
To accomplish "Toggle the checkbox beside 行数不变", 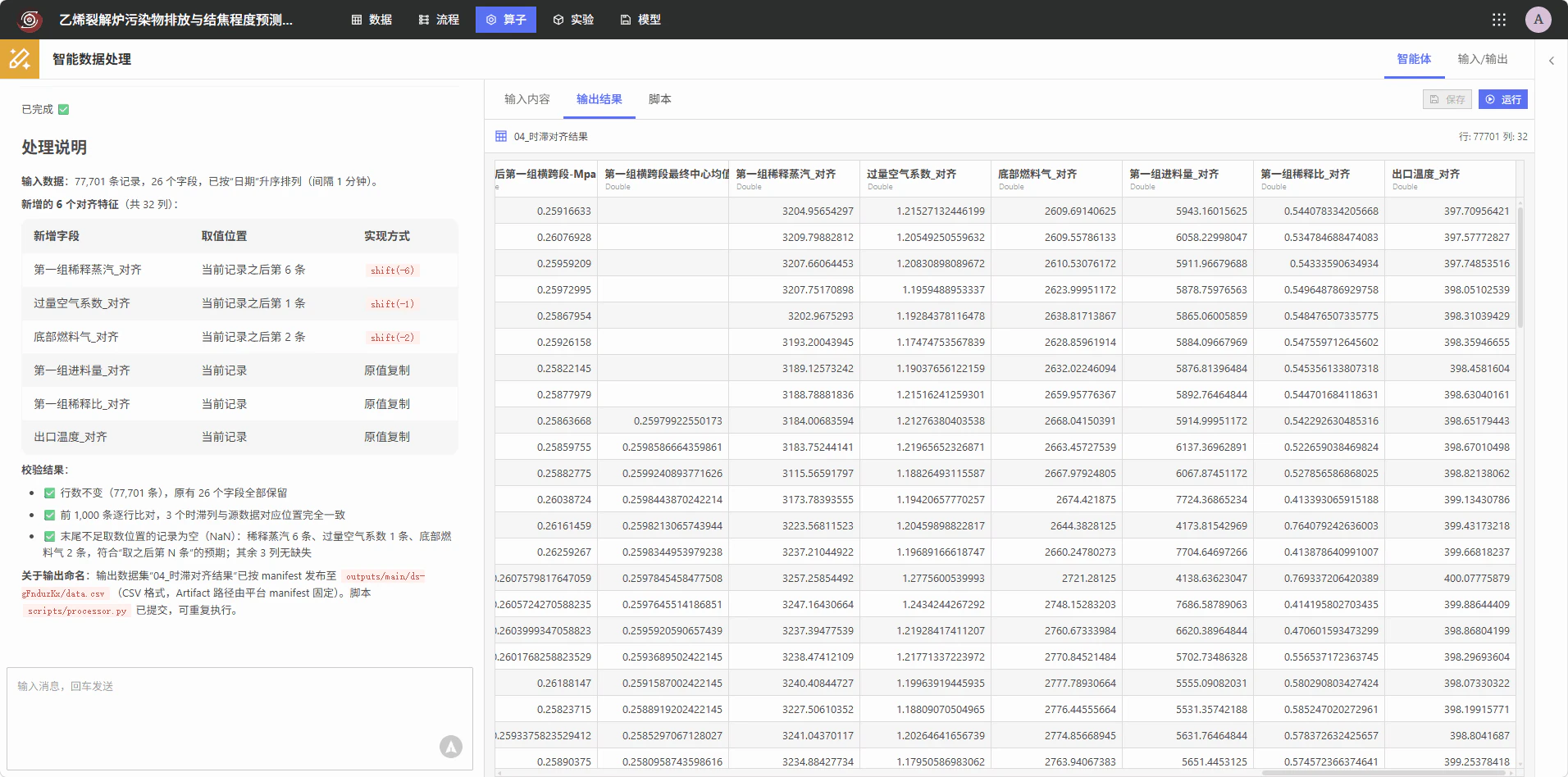I will (49, 493).
